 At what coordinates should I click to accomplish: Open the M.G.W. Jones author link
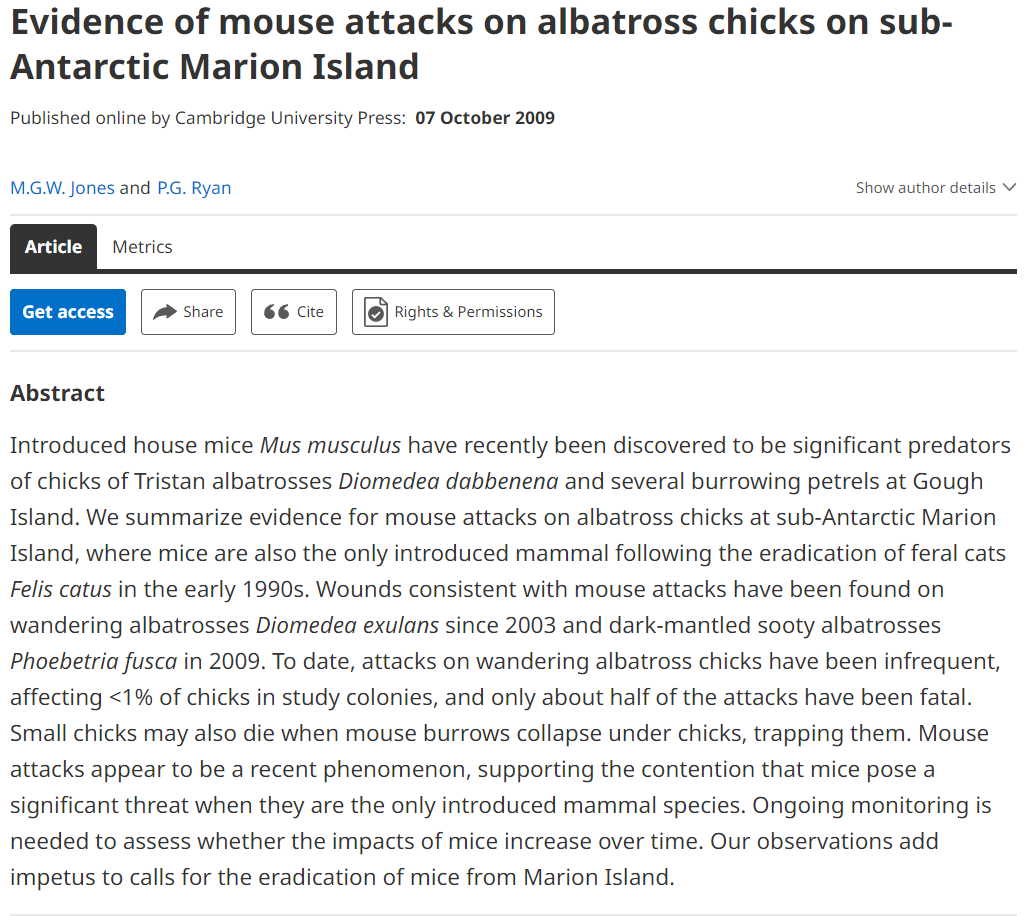click(62, 188)
